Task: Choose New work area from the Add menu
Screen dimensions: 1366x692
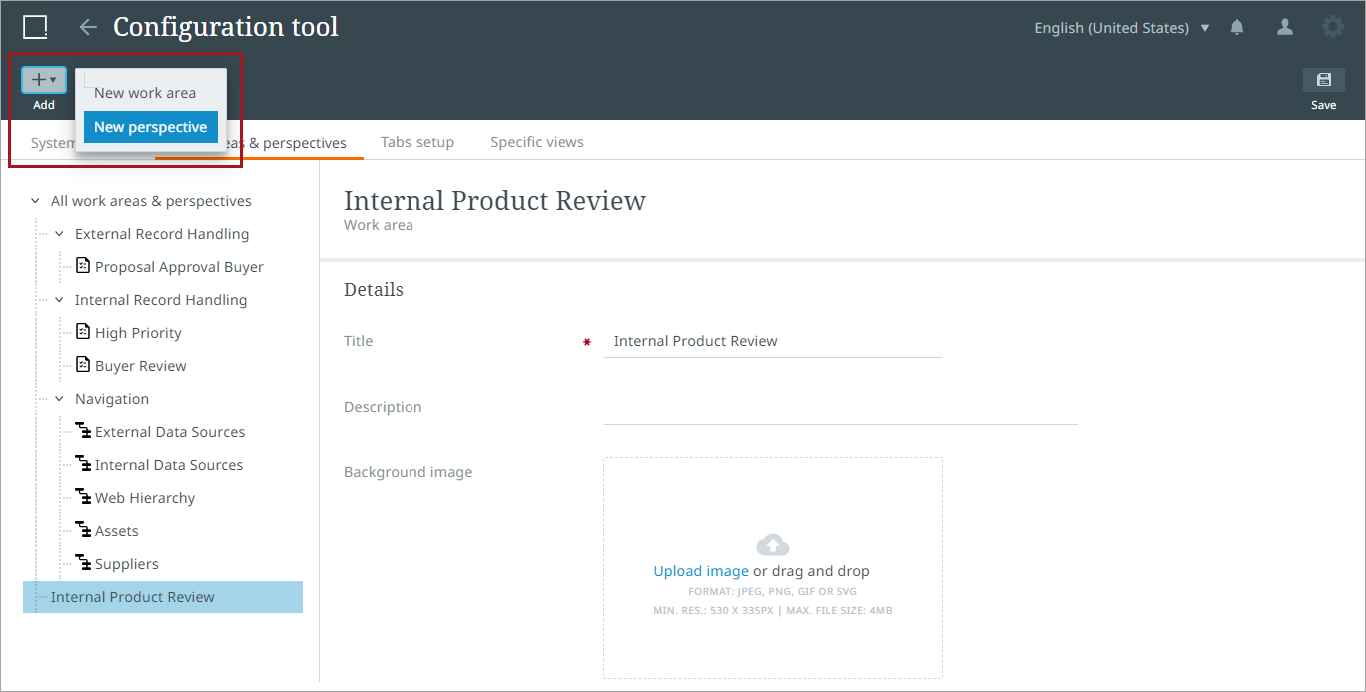Action: (x=145, y=93)
